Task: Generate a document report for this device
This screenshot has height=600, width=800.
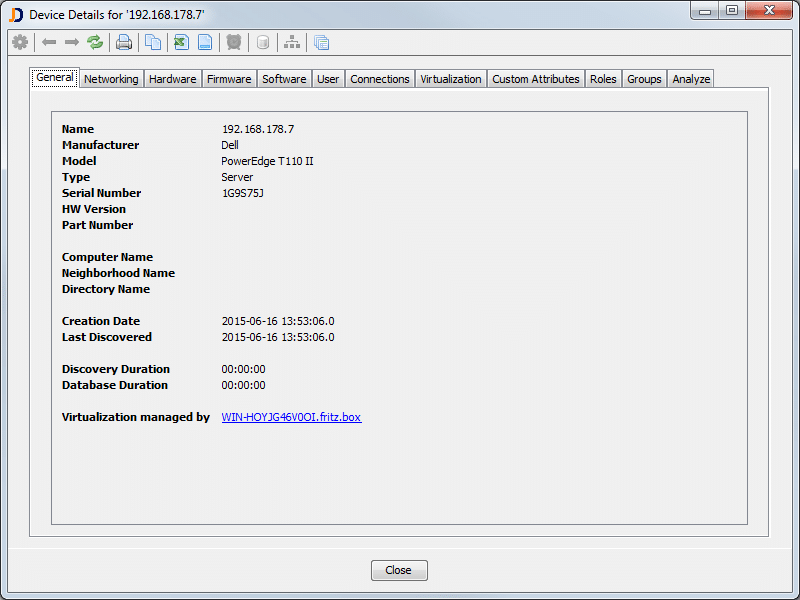Action: click(x=205, y=42)
